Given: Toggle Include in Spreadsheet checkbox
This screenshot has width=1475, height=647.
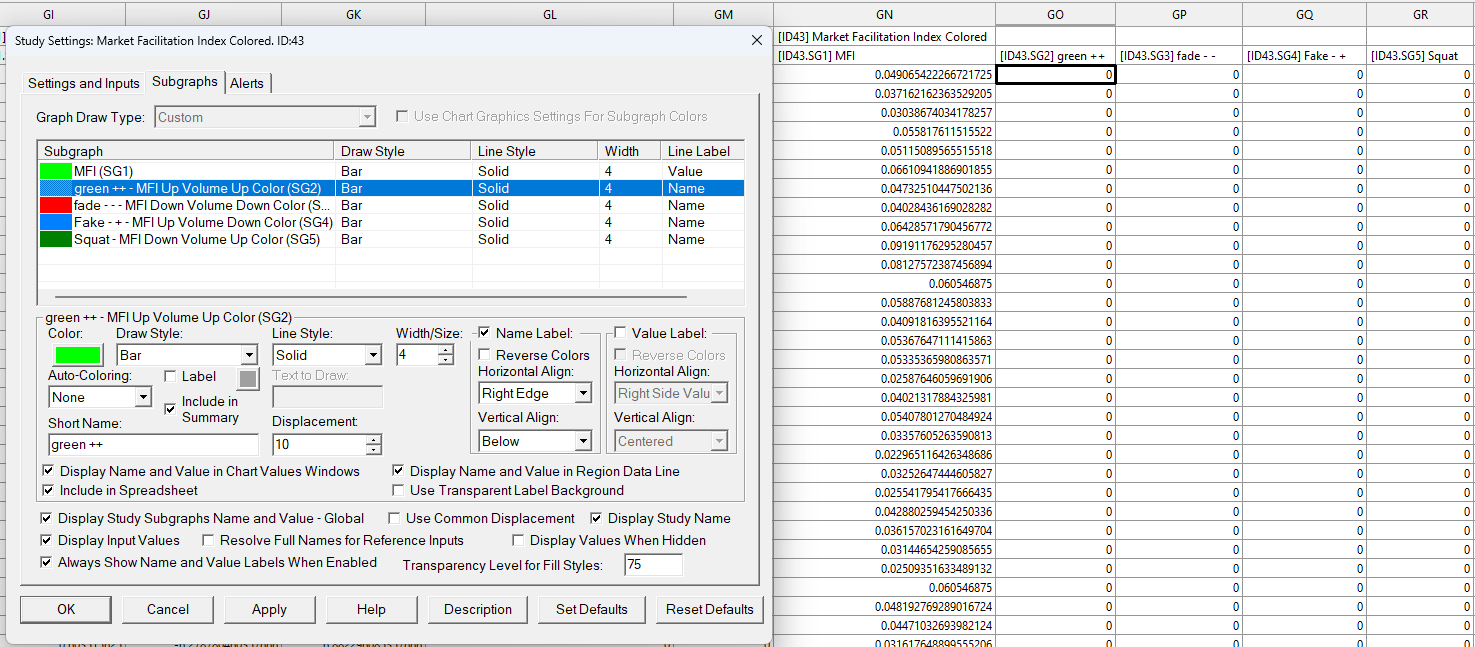Looking at the screenshot, I should pyautogui.click(x=49, y=490).
